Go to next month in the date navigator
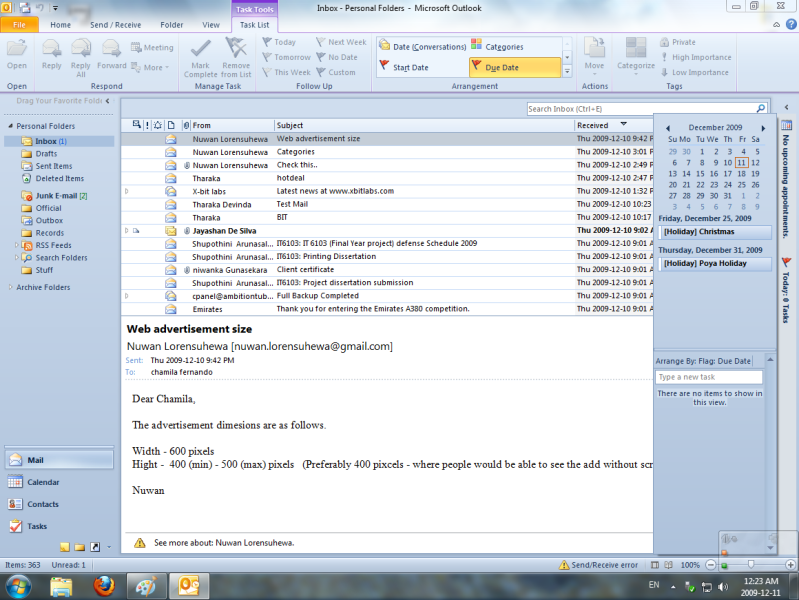The height and width of the screenshot is (600, 799). click(763, 128)
